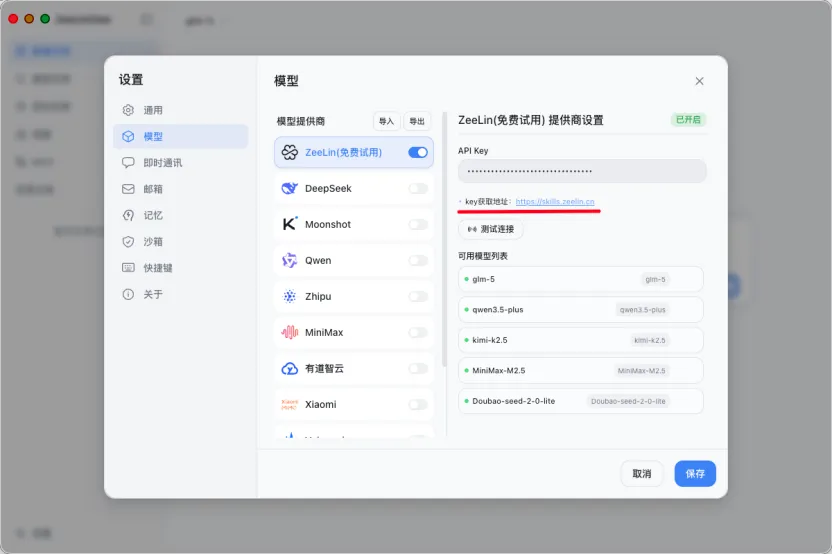Click the keyboard icon for 快捷键

[x=128, y=267]
